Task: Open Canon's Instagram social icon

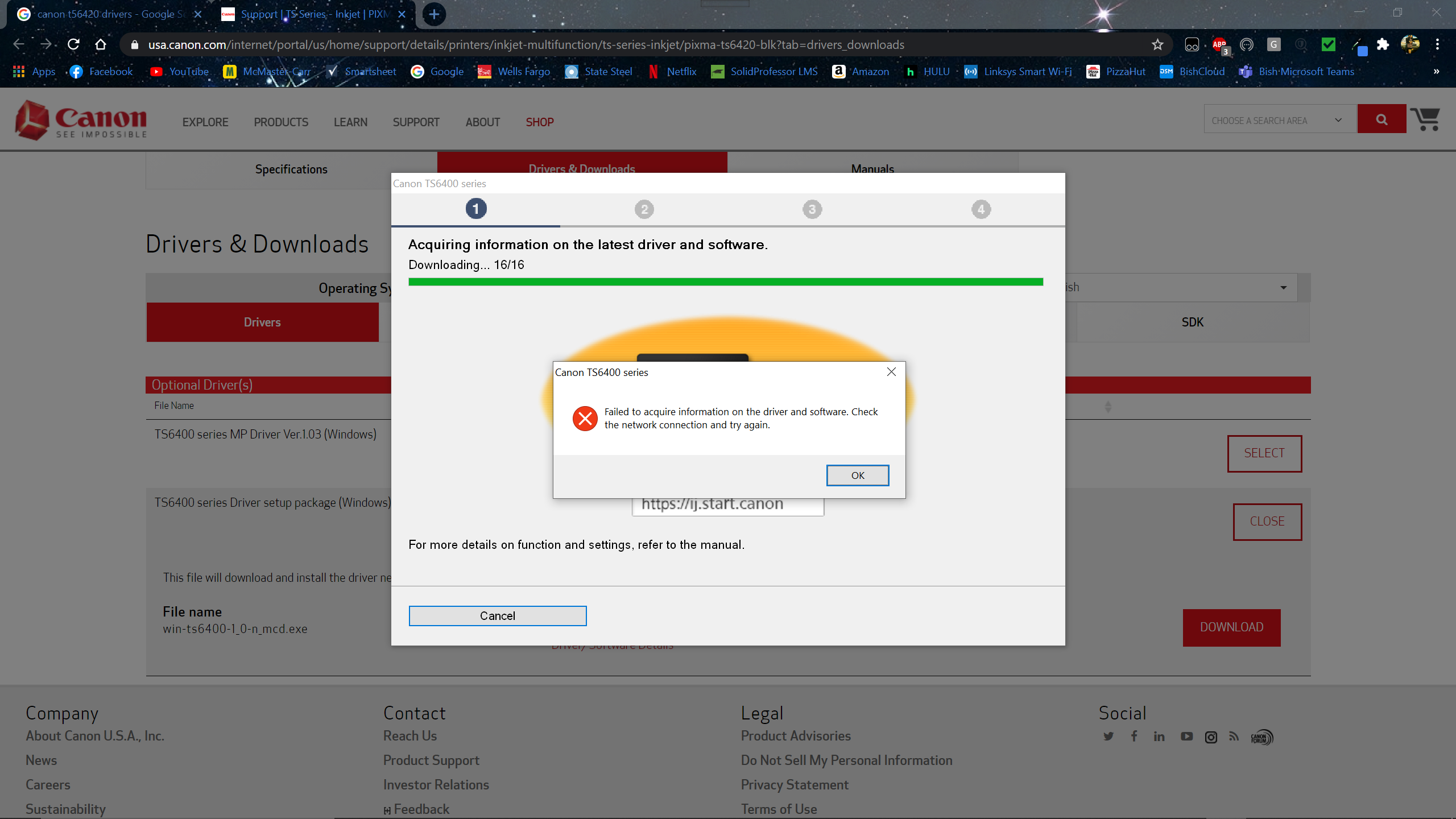Action: (1211, 737)
